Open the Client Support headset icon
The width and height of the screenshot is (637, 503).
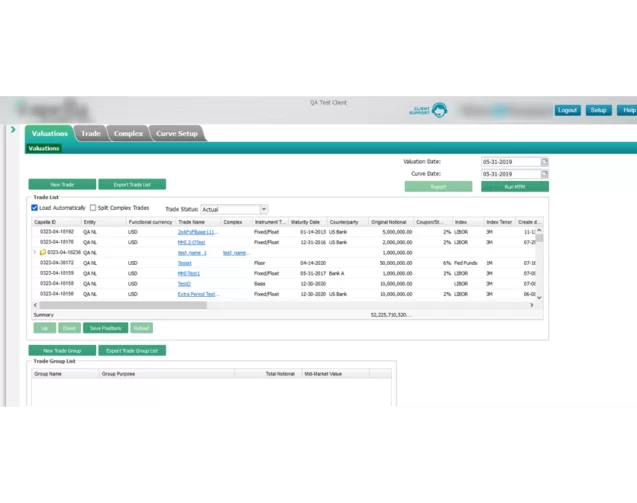(x=439, y=110)
